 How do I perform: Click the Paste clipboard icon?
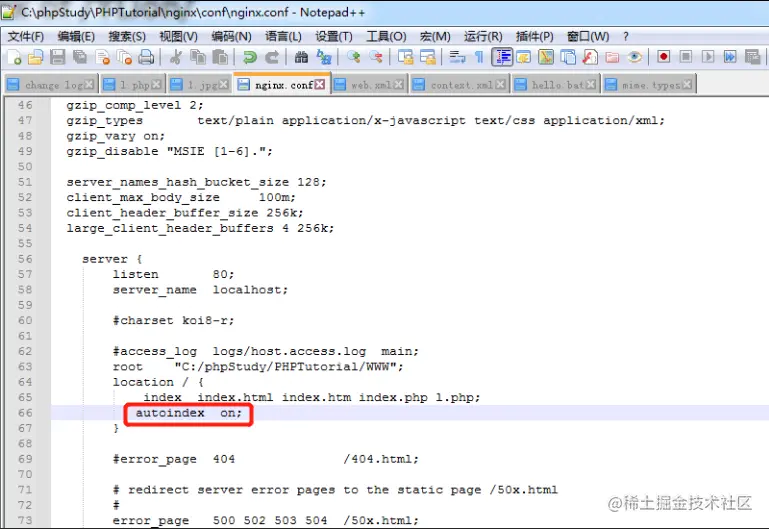[x=220, y=57]
